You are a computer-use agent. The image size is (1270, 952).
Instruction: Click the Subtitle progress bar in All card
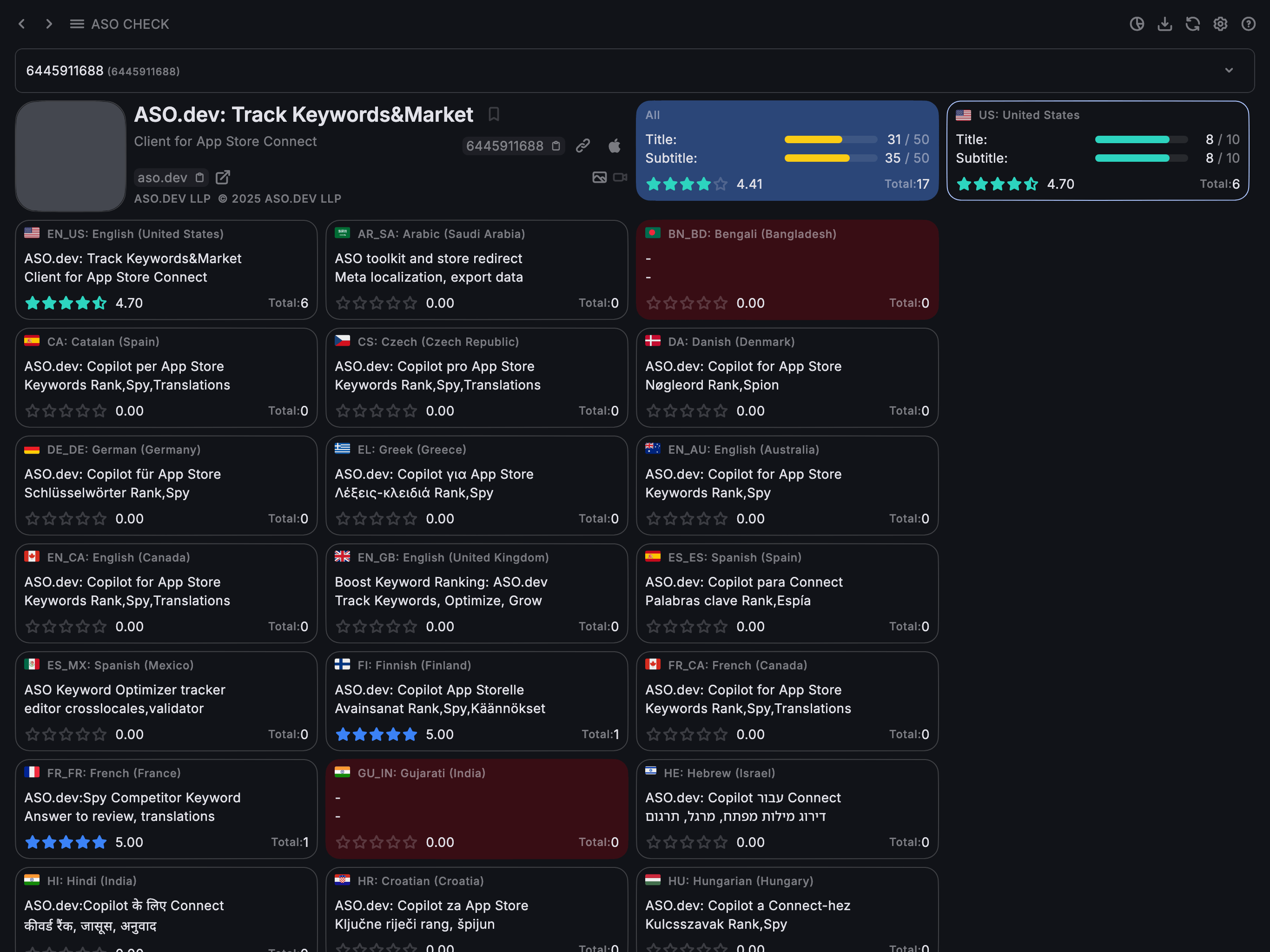click(831, 158)
